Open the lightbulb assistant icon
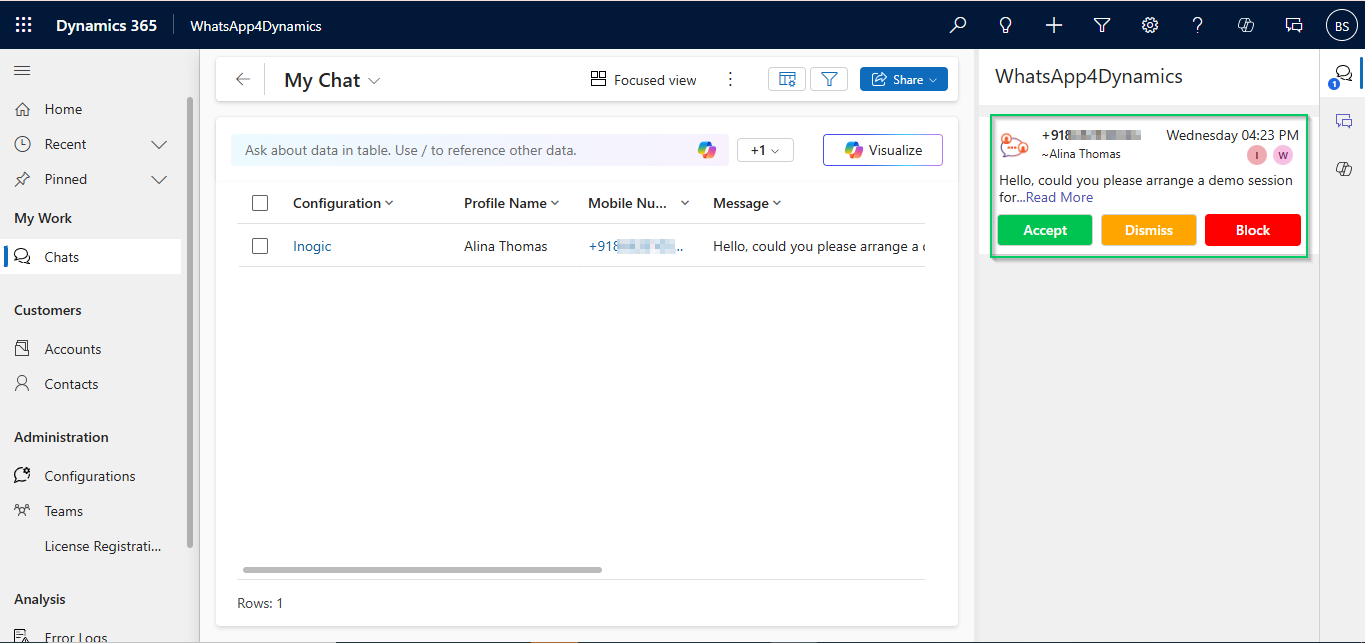The image size is (1365, 643). coord(1006,25)
